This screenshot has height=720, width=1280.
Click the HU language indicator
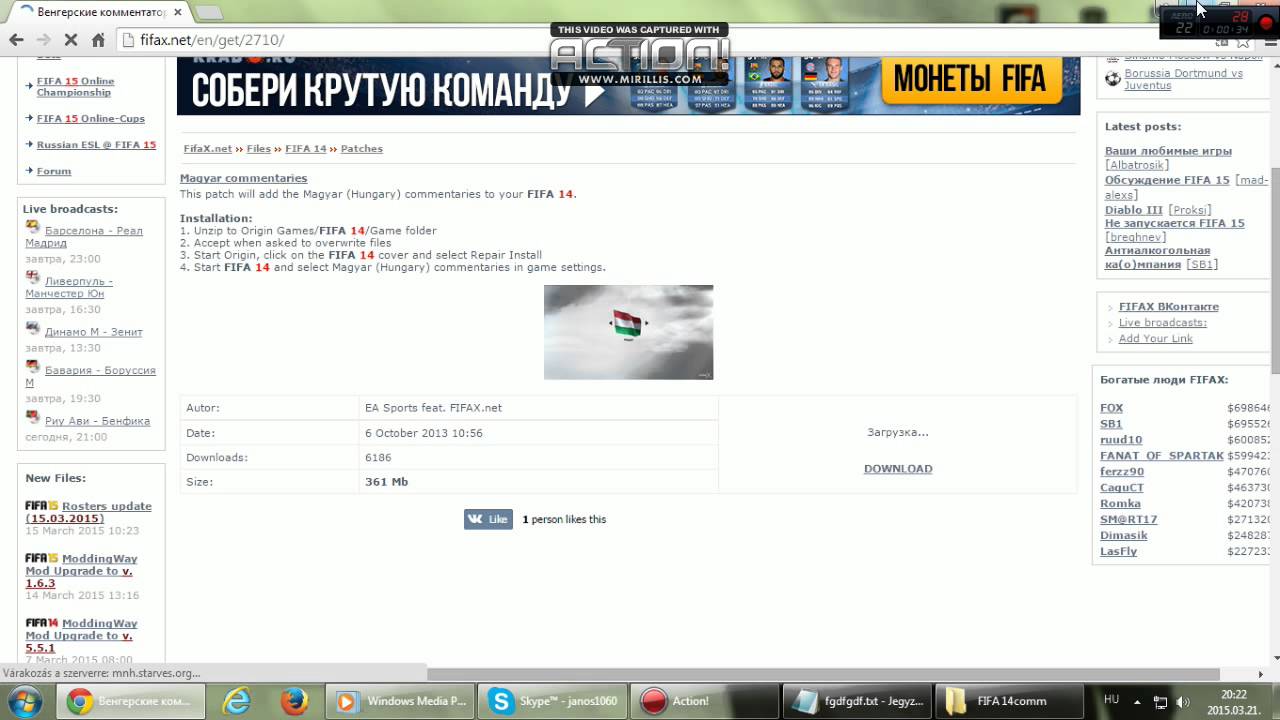(x=1111, y=699)
